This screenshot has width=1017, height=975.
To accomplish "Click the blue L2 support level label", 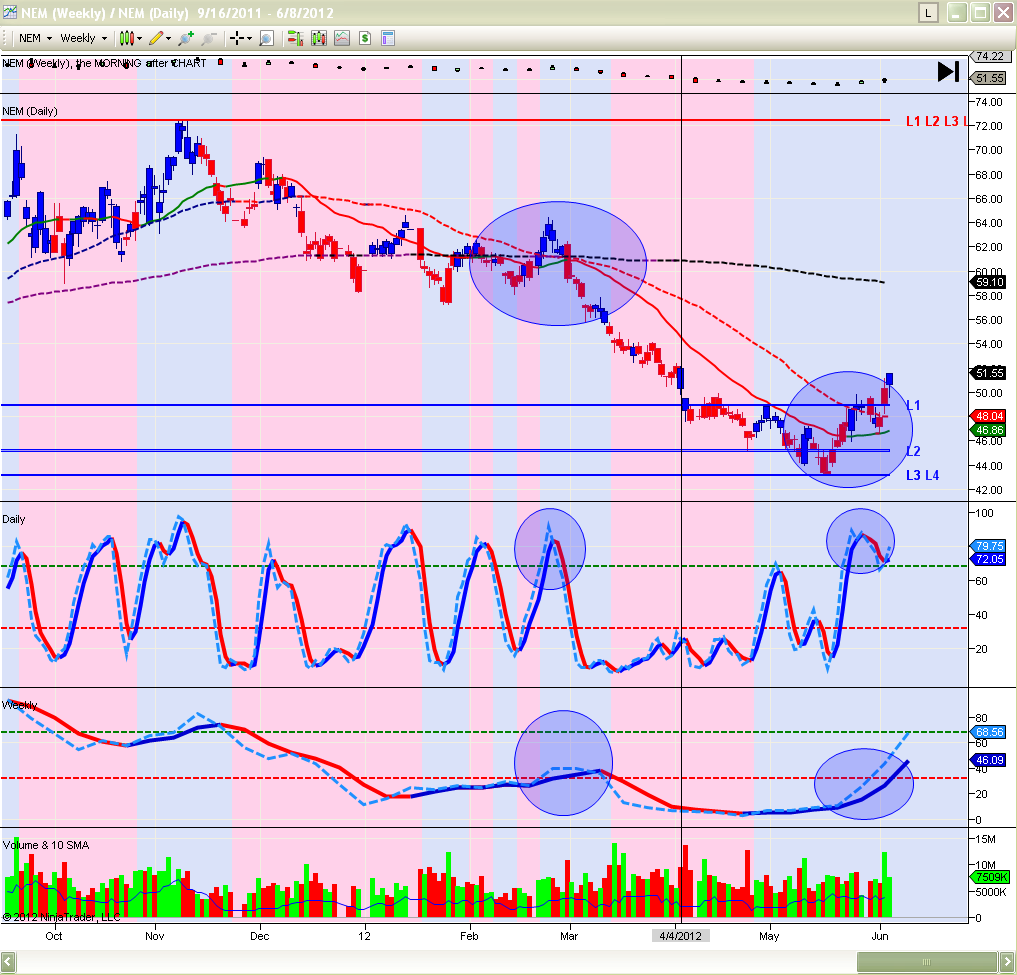I will pos(913,451).
